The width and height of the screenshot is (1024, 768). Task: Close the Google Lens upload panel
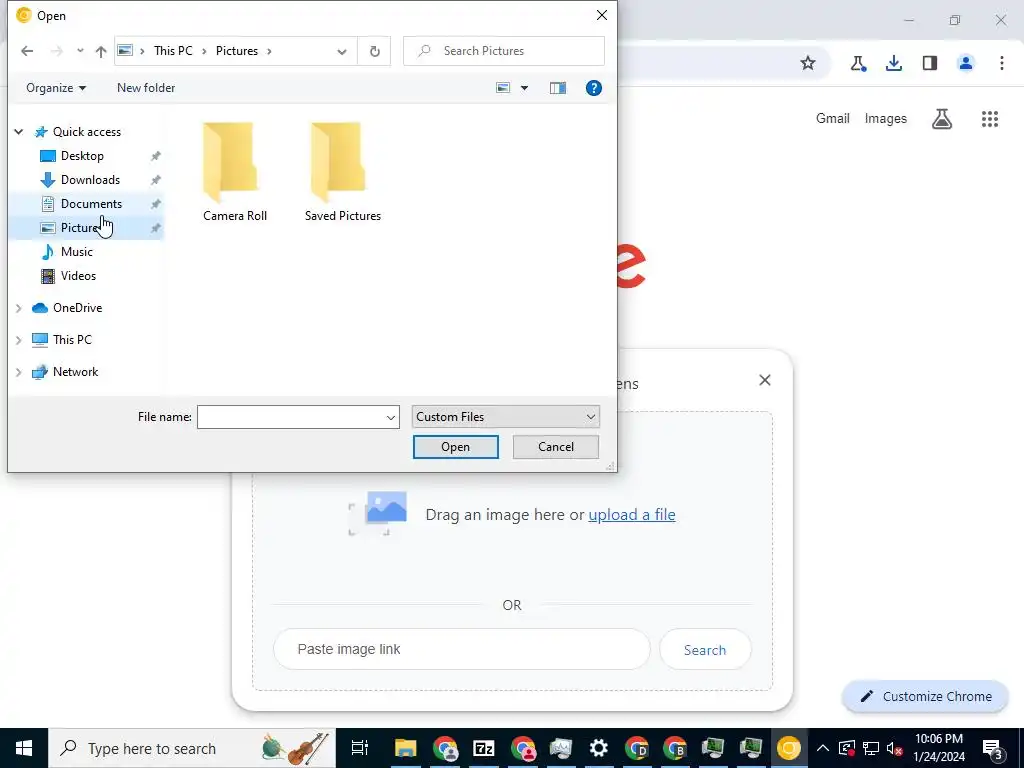(x=765, y=380)
